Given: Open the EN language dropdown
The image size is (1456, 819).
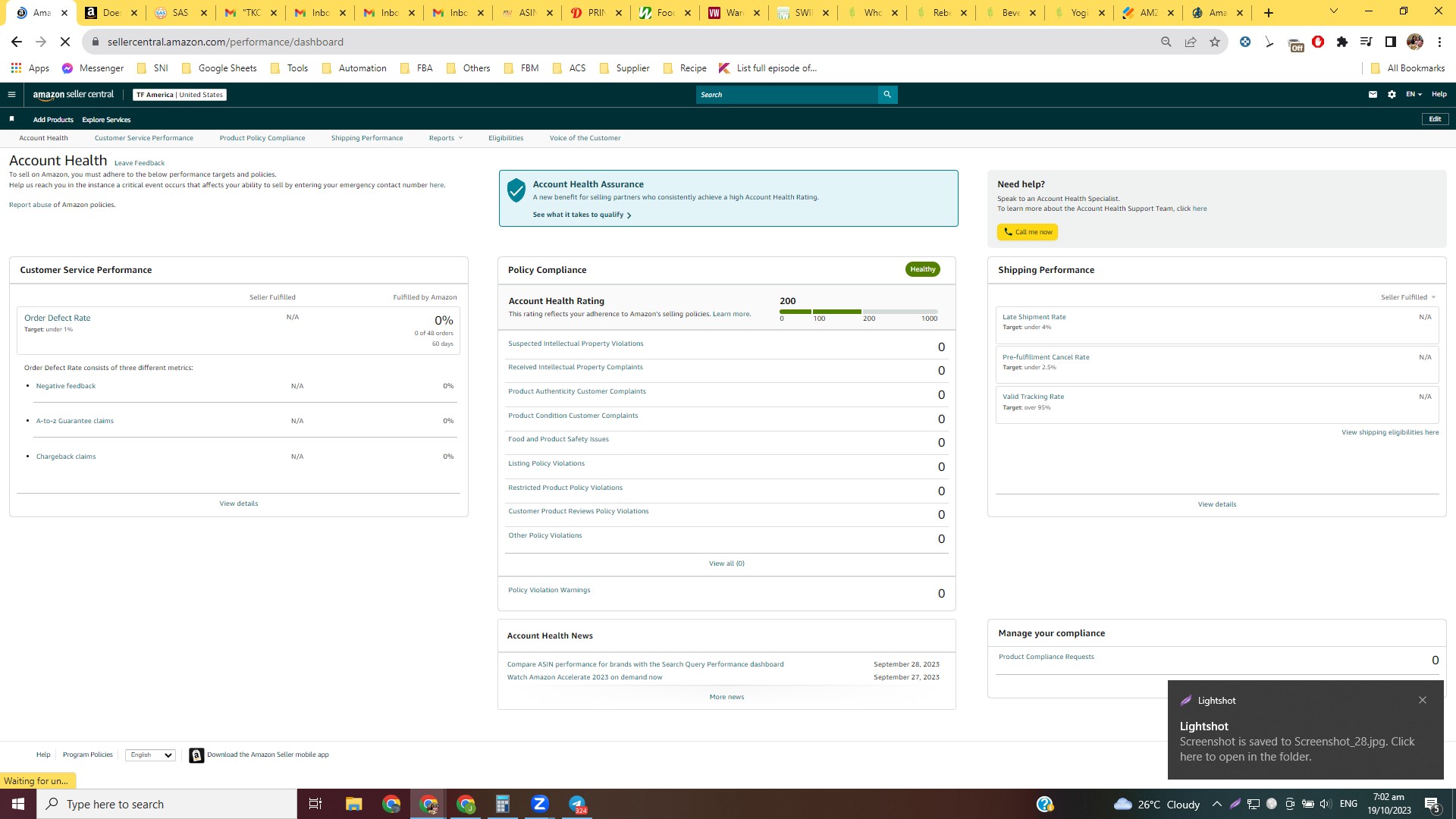Looking at the screenshot, I should click(1414, 95).
